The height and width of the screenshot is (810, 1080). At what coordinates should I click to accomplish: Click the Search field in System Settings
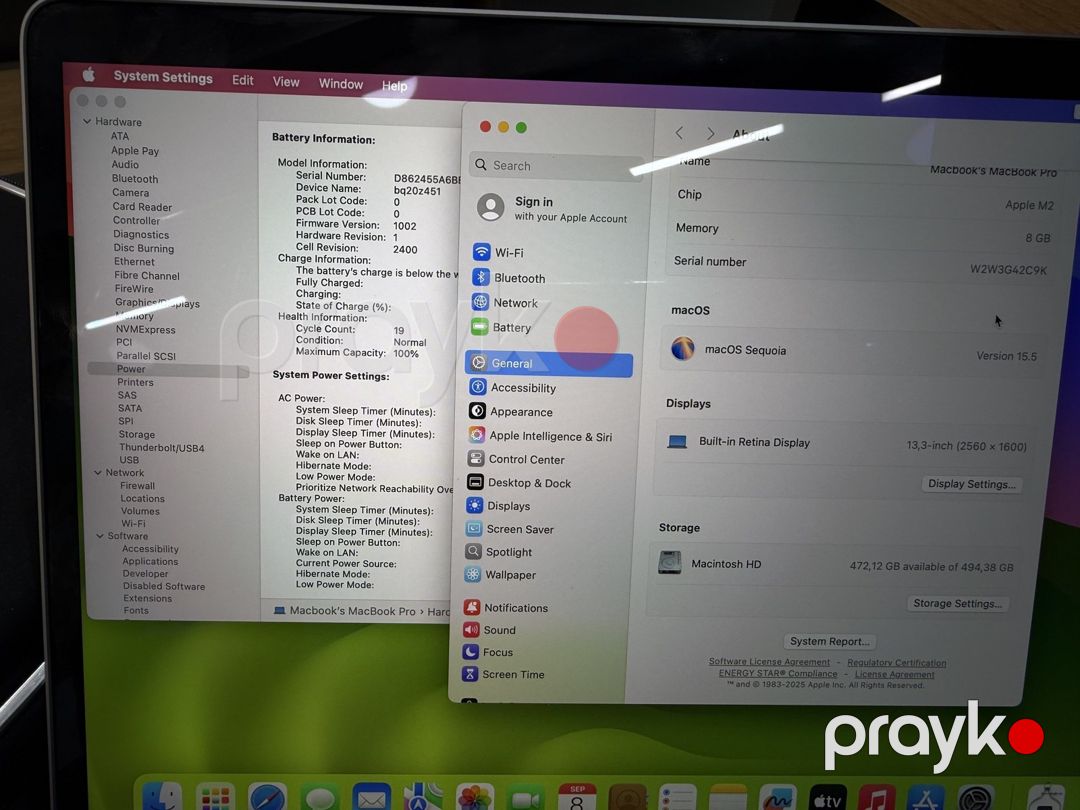coord(557,166)
